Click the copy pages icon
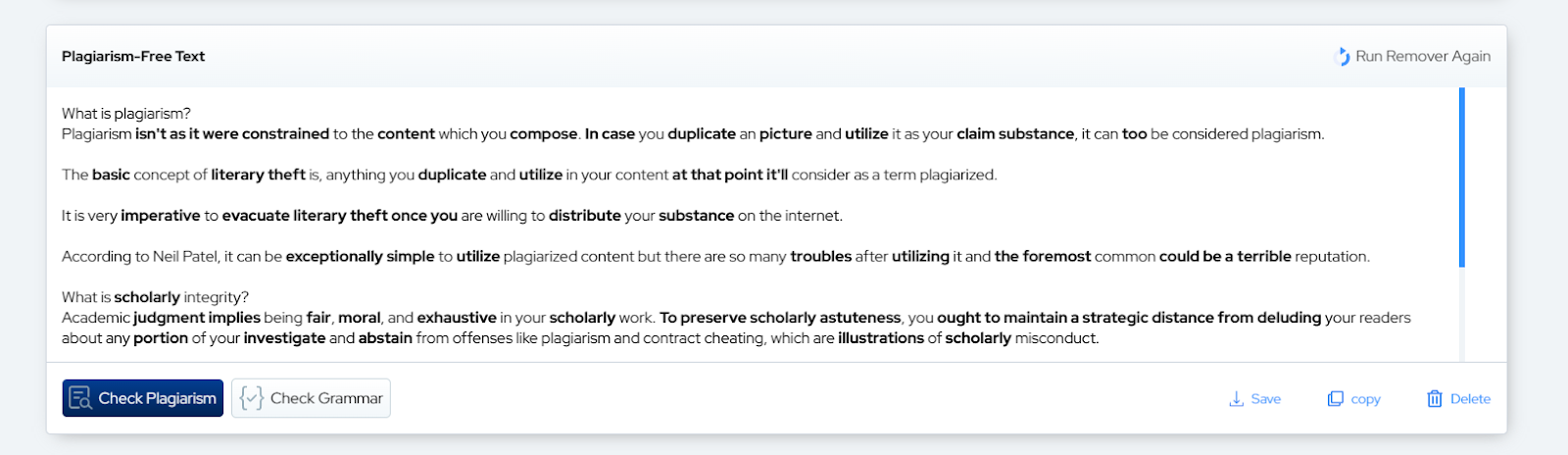This screenshot has width=1568, height=455. pos(1336,399)
